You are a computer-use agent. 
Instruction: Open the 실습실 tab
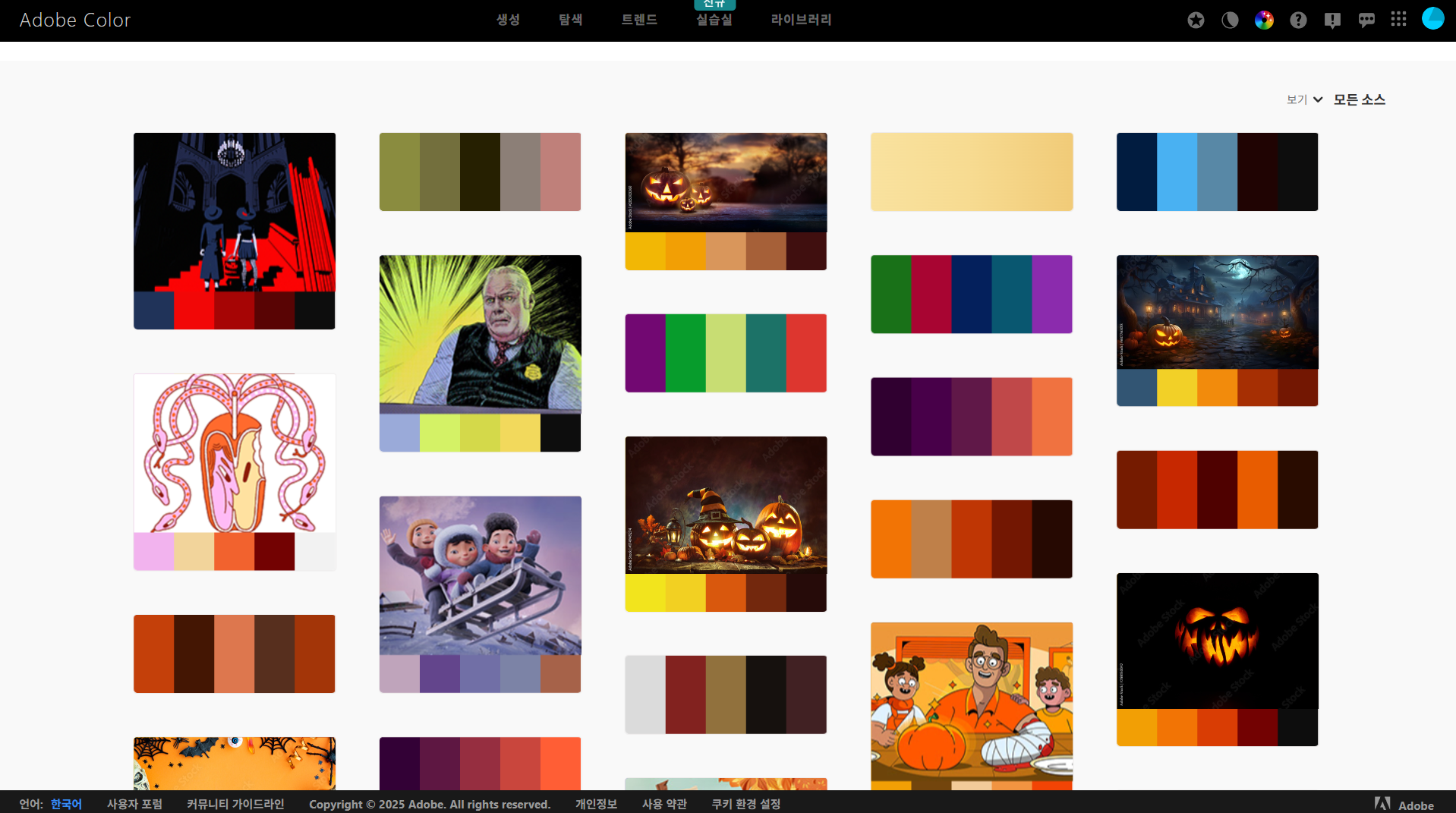point(714,20)
